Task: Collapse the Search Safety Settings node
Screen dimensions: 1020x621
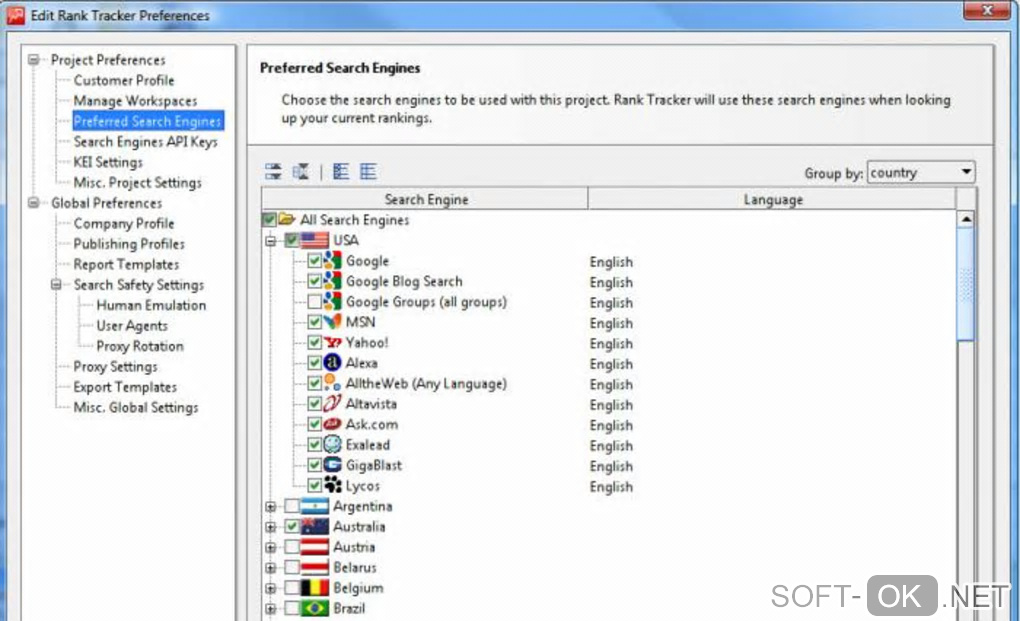Action: tap(57, 285)
